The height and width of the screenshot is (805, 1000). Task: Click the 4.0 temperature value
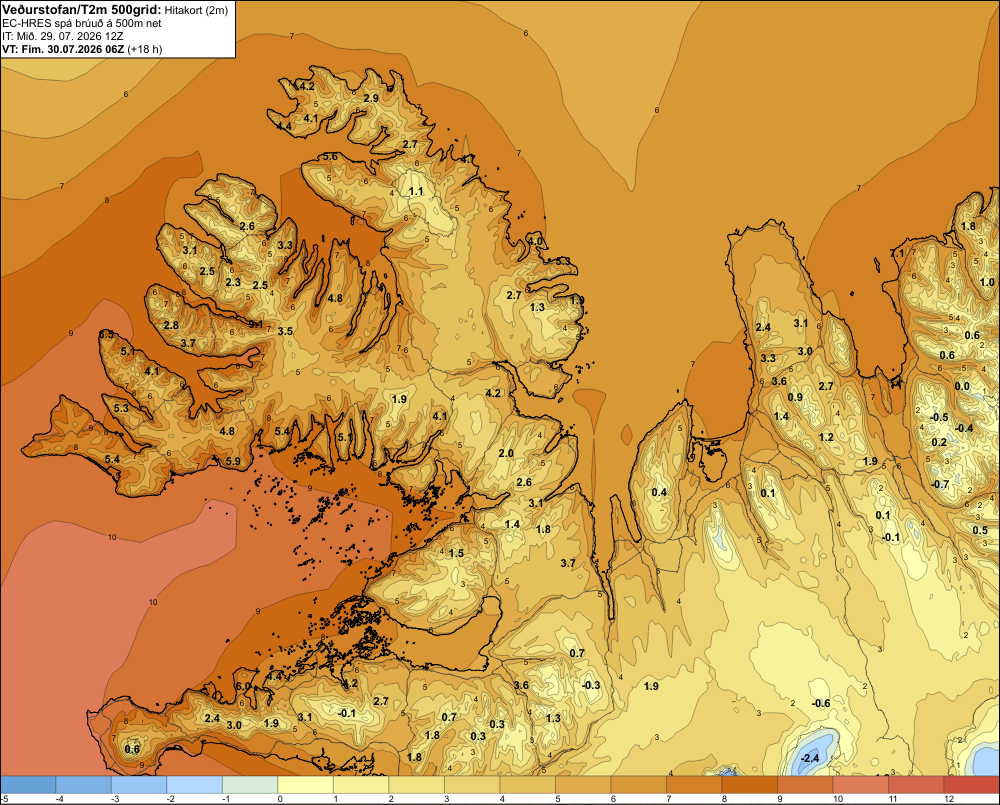coord(535,242)
